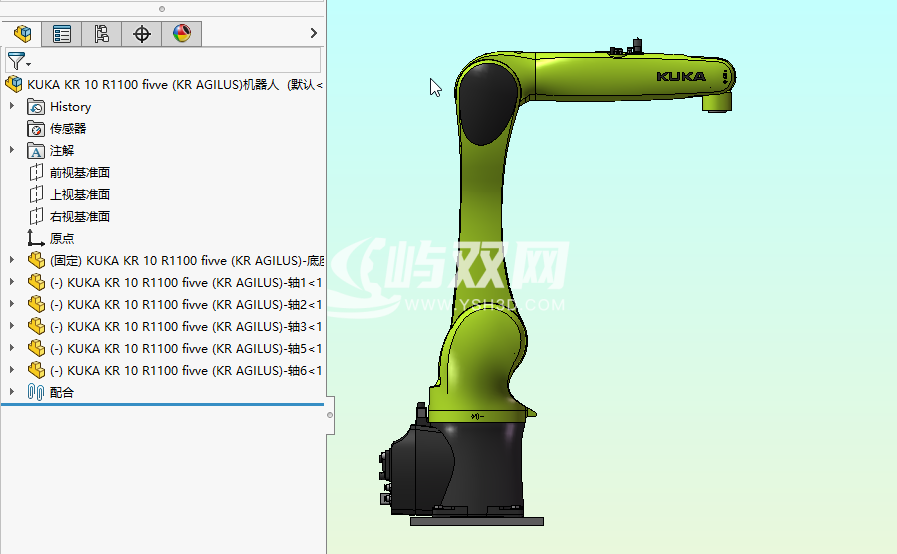Select the robot's black shoulder joint cover

487,103
